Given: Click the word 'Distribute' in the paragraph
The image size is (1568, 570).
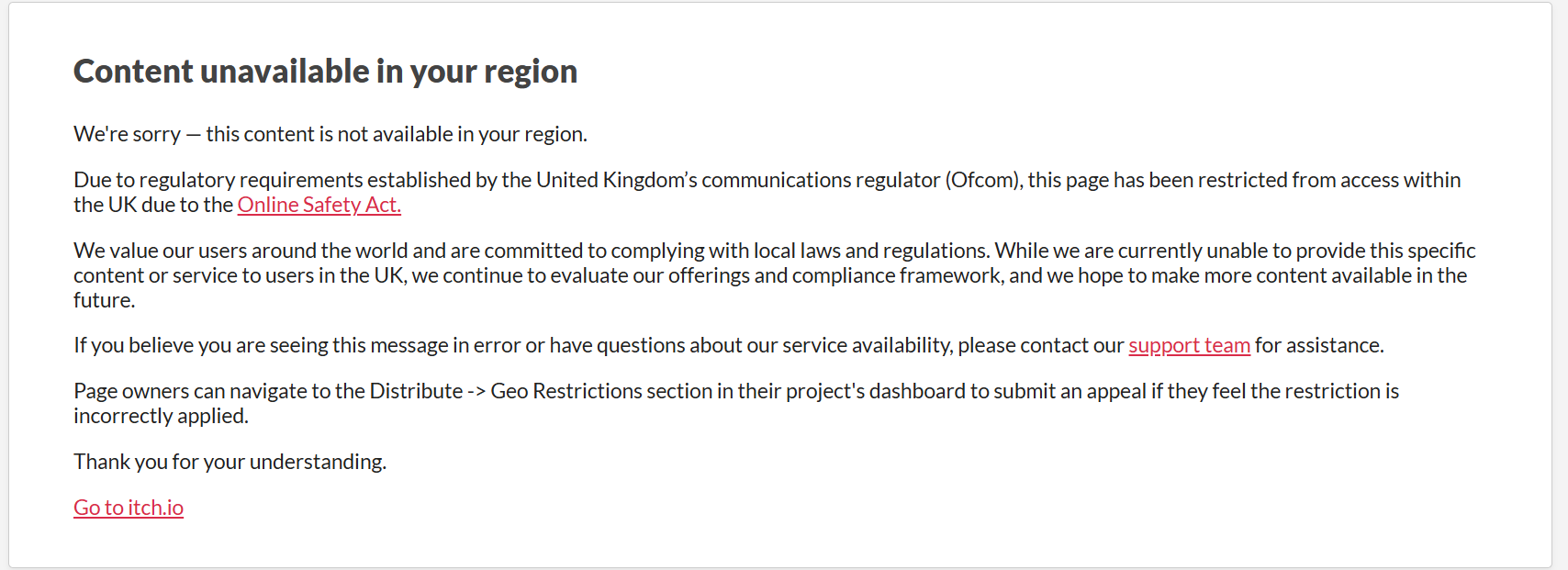Looking at the screenshot, I should point(416,391).
